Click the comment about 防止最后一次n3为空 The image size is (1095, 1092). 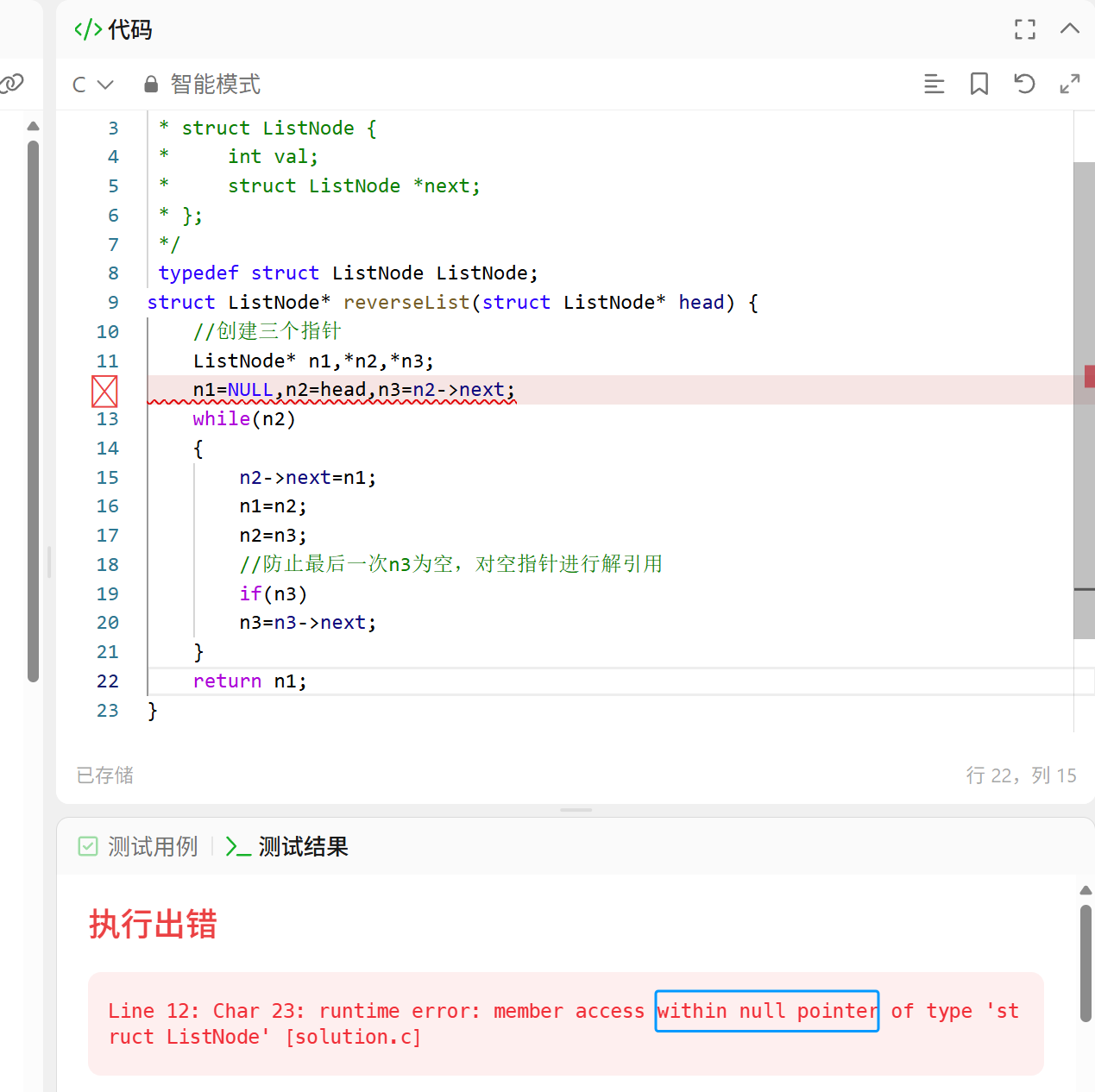click(x=451, y=564)
